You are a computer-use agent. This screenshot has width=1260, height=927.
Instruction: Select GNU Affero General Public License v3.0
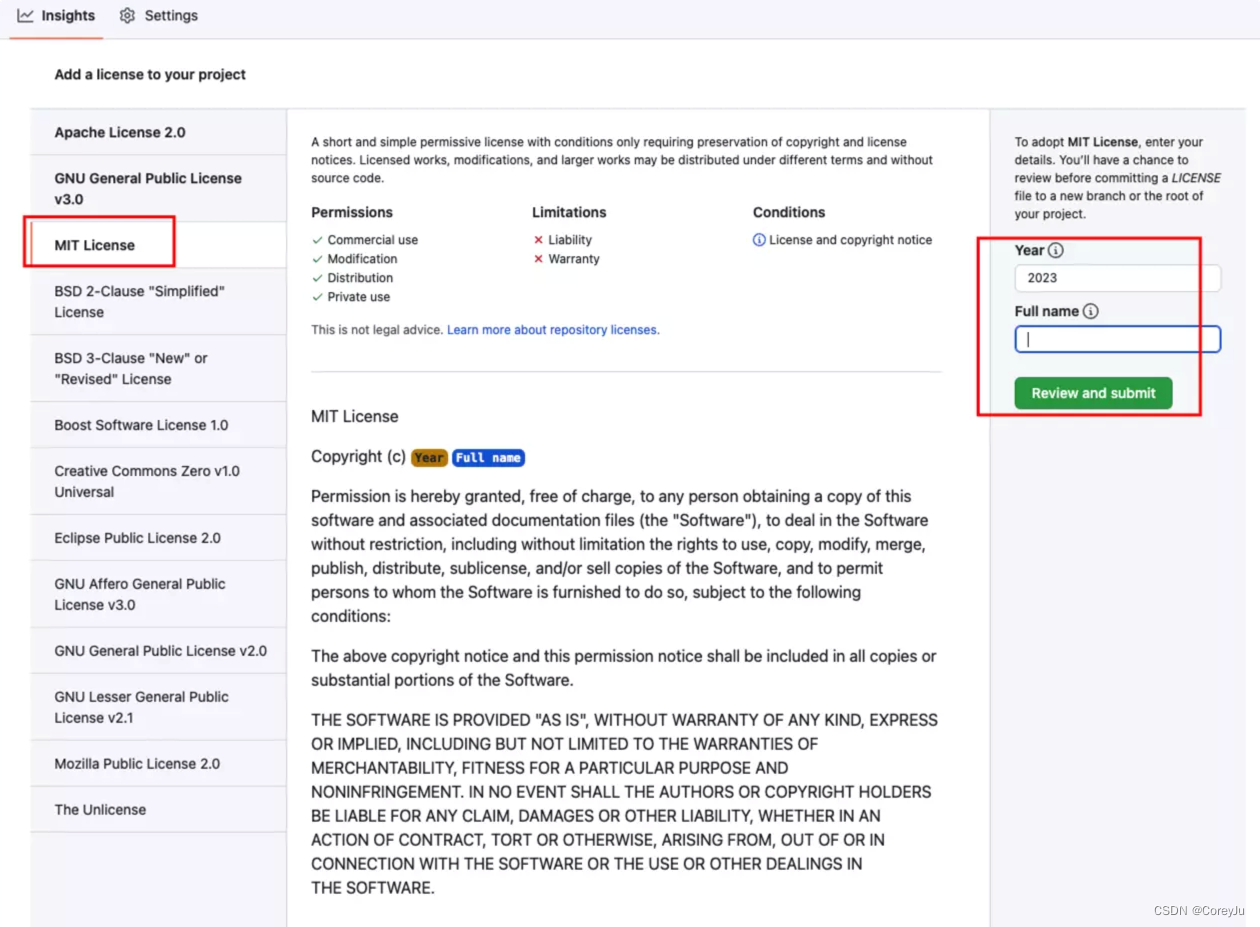click(x=158, y=594)
